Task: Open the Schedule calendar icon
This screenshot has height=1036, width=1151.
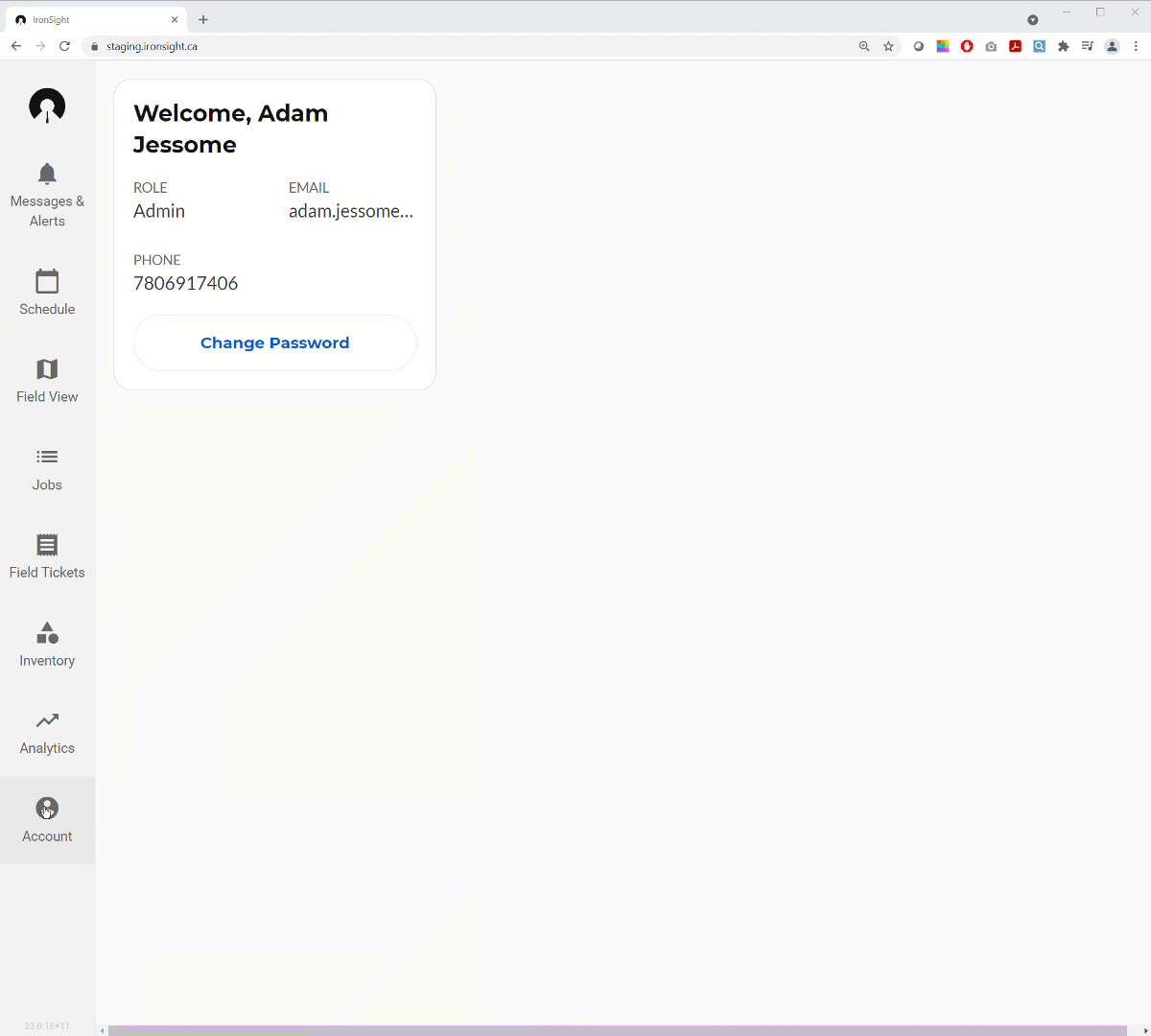Action: [47, 281]
